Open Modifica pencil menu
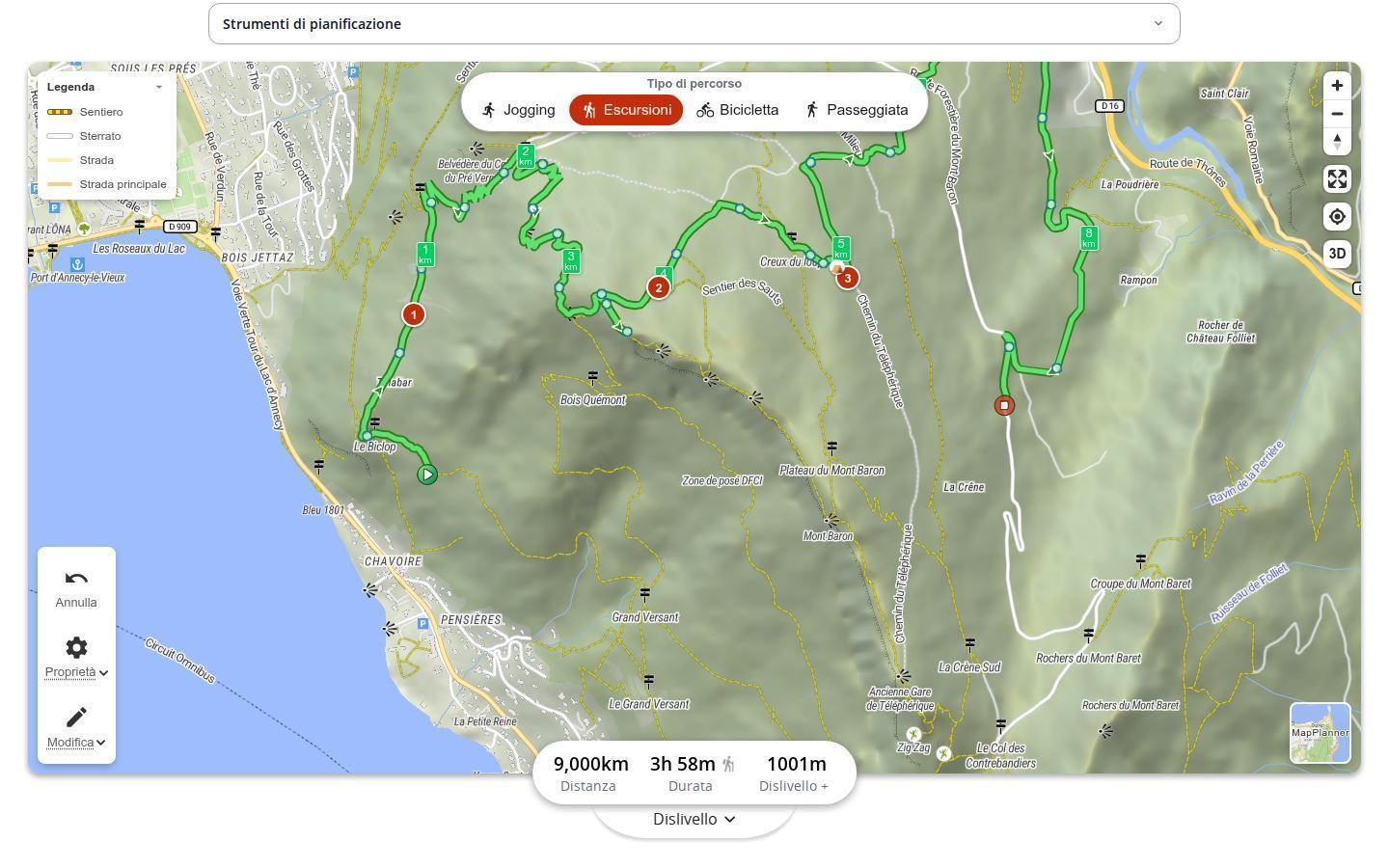Image resolution: width=1389 pixels, height=868 pixels. coord(76,717)
